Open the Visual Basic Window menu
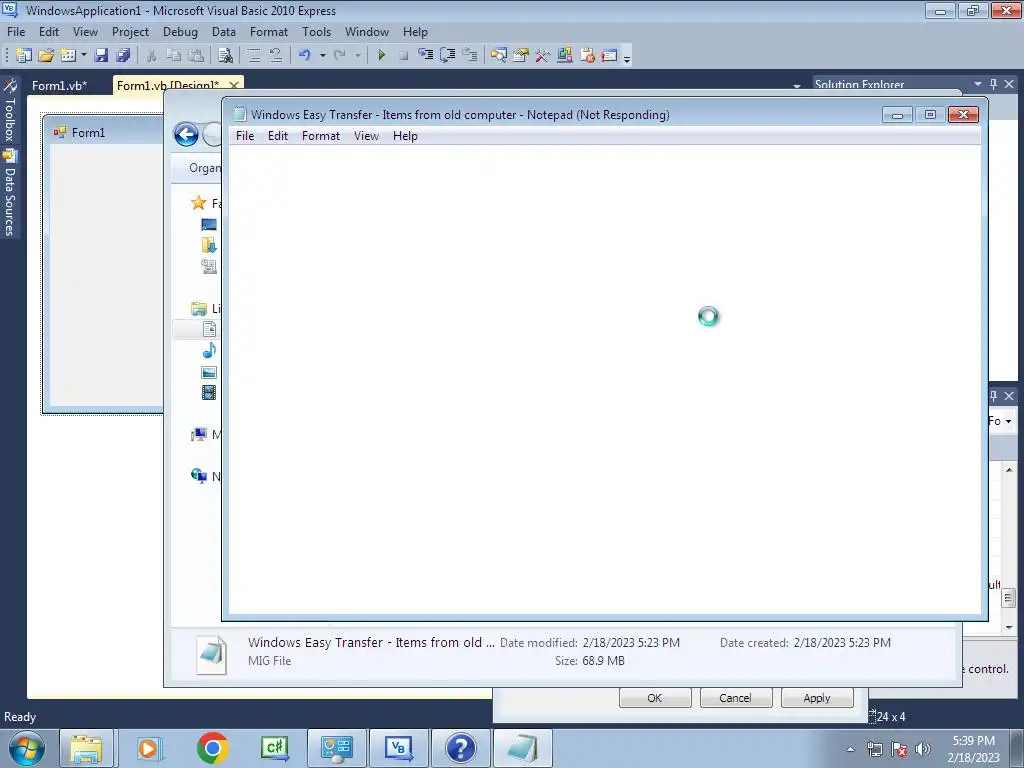Screen dimensions: 1024x768 [366, 32]
